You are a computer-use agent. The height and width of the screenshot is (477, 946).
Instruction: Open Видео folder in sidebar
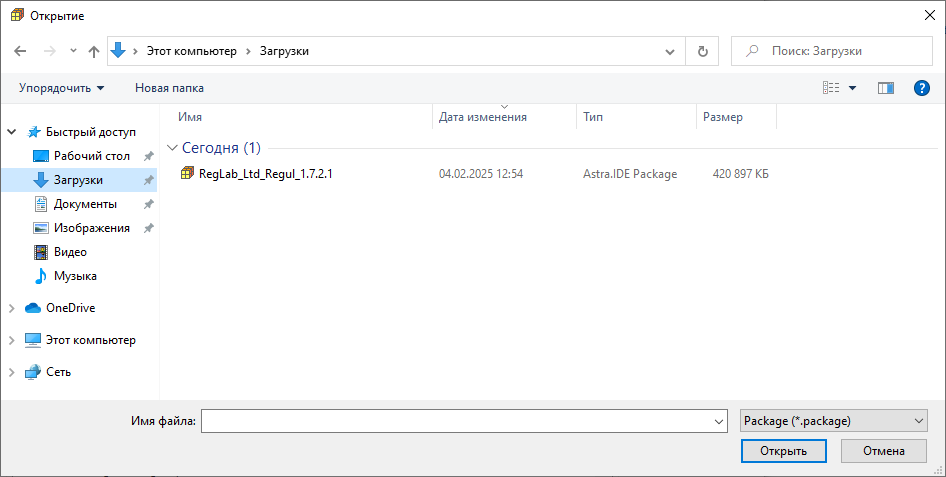70,252
